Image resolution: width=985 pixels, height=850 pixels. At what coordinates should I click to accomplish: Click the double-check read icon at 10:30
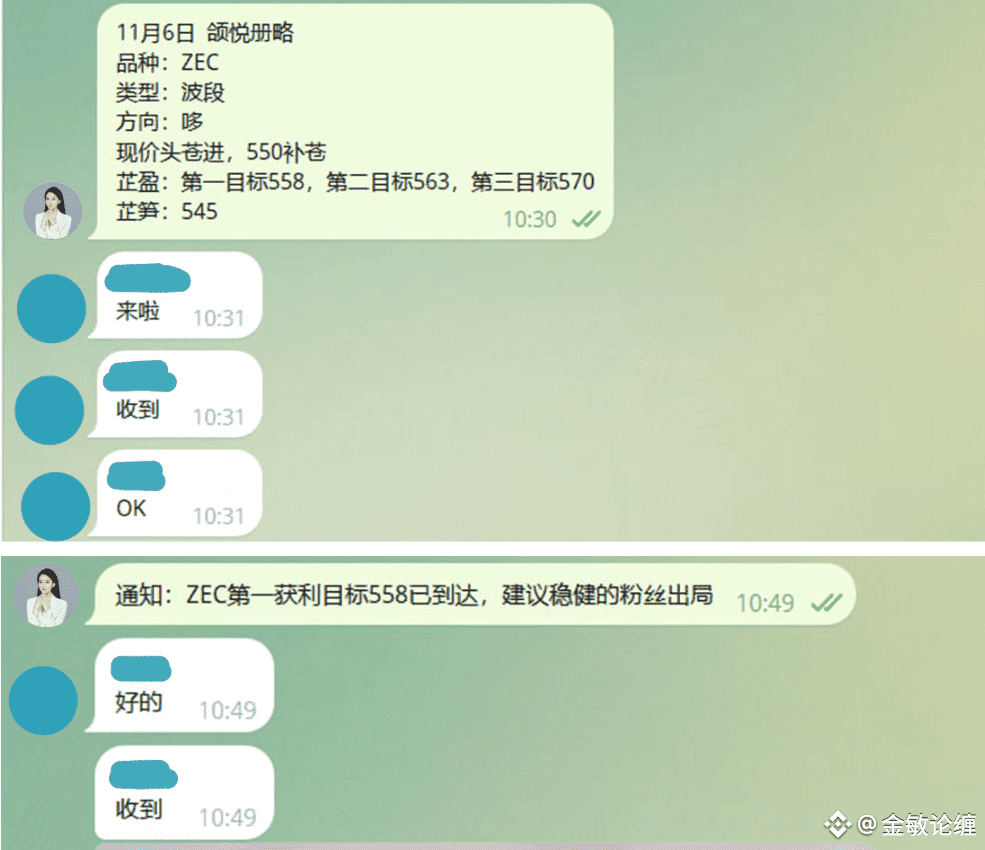tap(586, 219)
